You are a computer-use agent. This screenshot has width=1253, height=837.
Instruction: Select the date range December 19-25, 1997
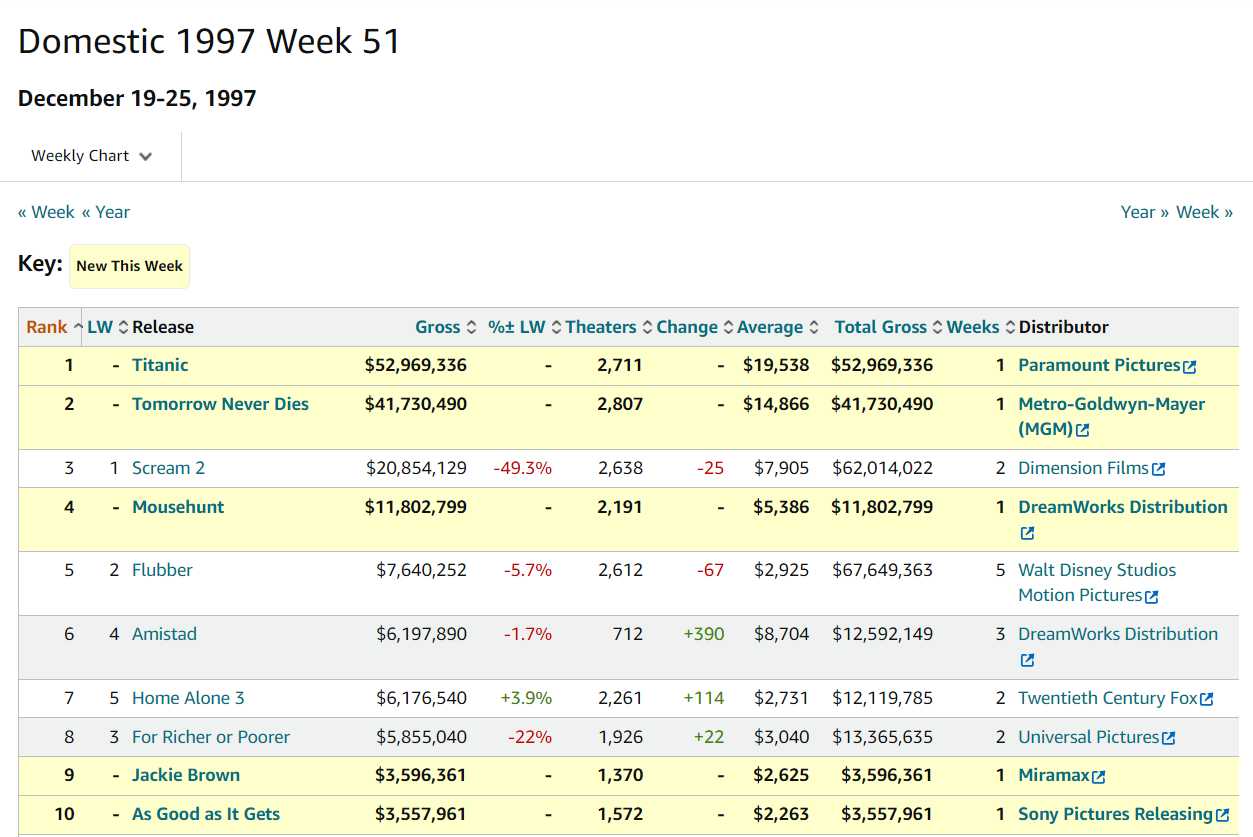137,98
